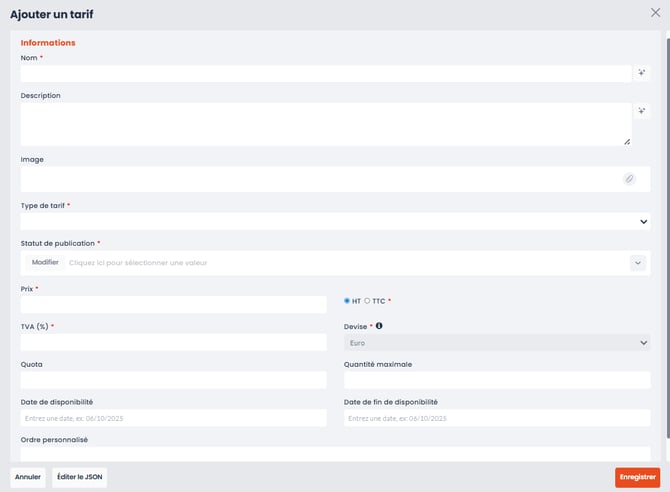Select the TTC radio button

[x=367, y=300]
